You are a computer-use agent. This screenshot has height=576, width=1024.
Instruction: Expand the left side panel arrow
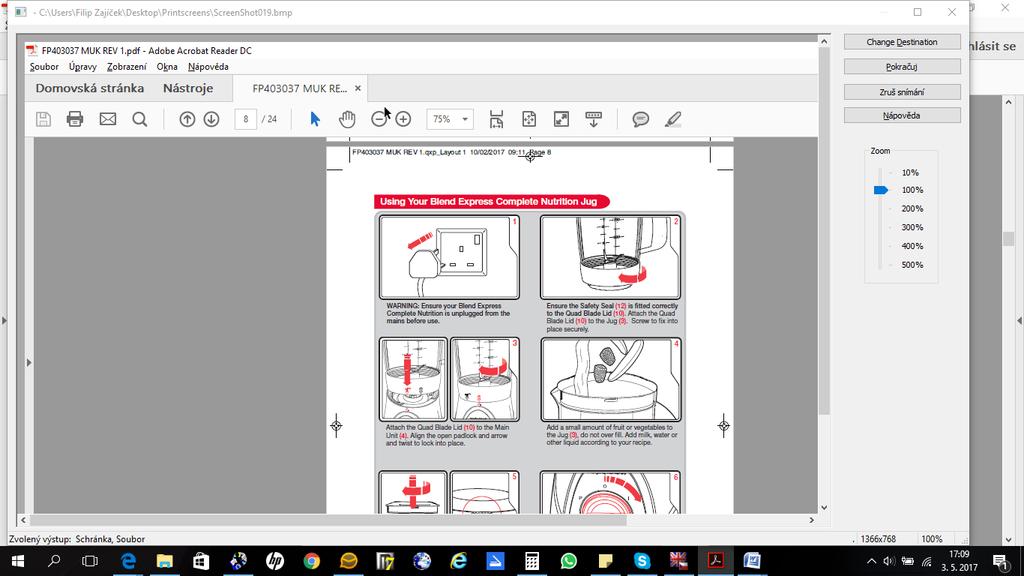[x=29, y=362]
